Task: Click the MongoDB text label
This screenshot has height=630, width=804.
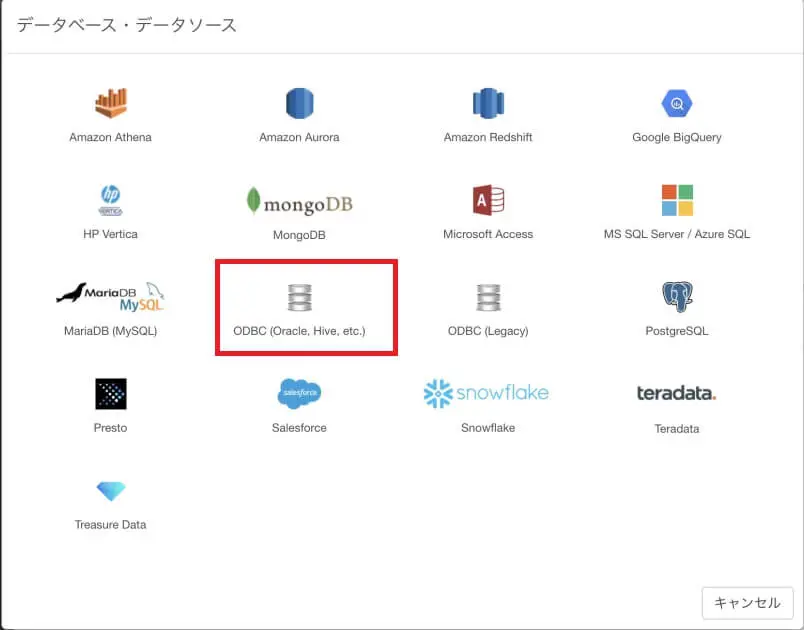Action: pyautogui.click(x=299, y=235)
